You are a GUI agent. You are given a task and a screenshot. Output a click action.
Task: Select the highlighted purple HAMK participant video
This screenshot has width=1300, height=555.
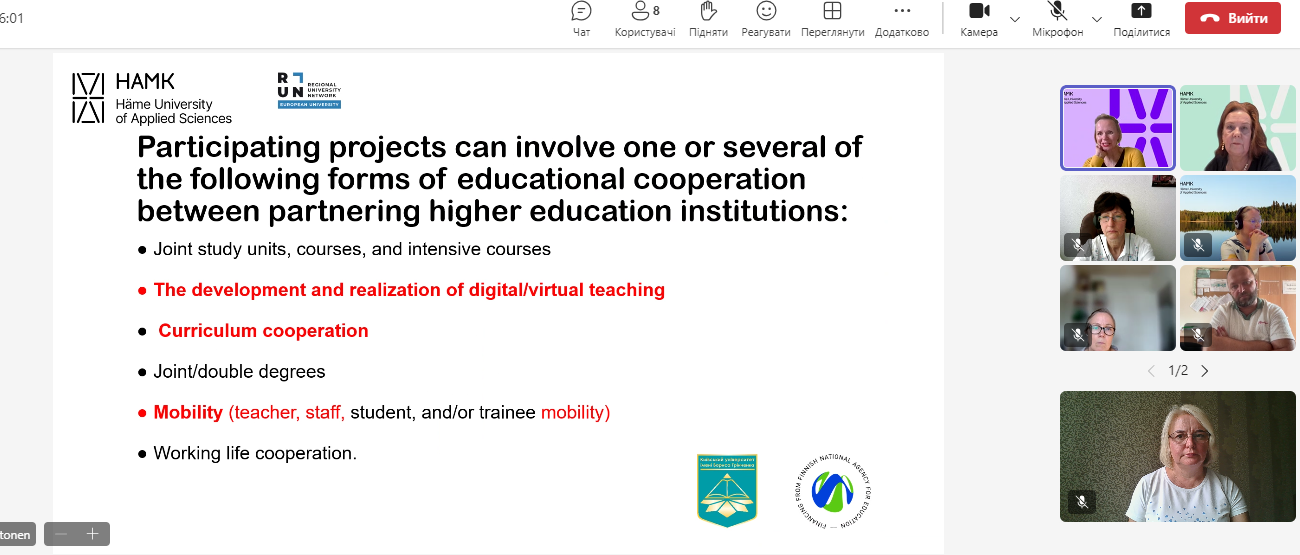1117,128
